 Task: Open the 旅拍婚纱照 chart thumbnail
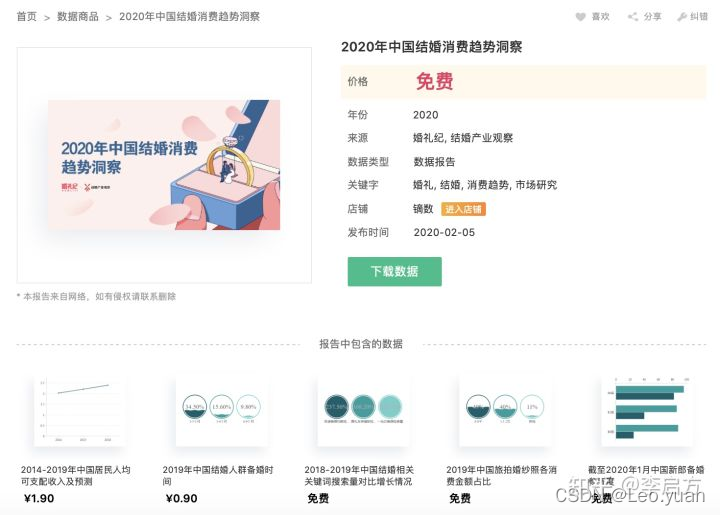(x=505, y=411)
